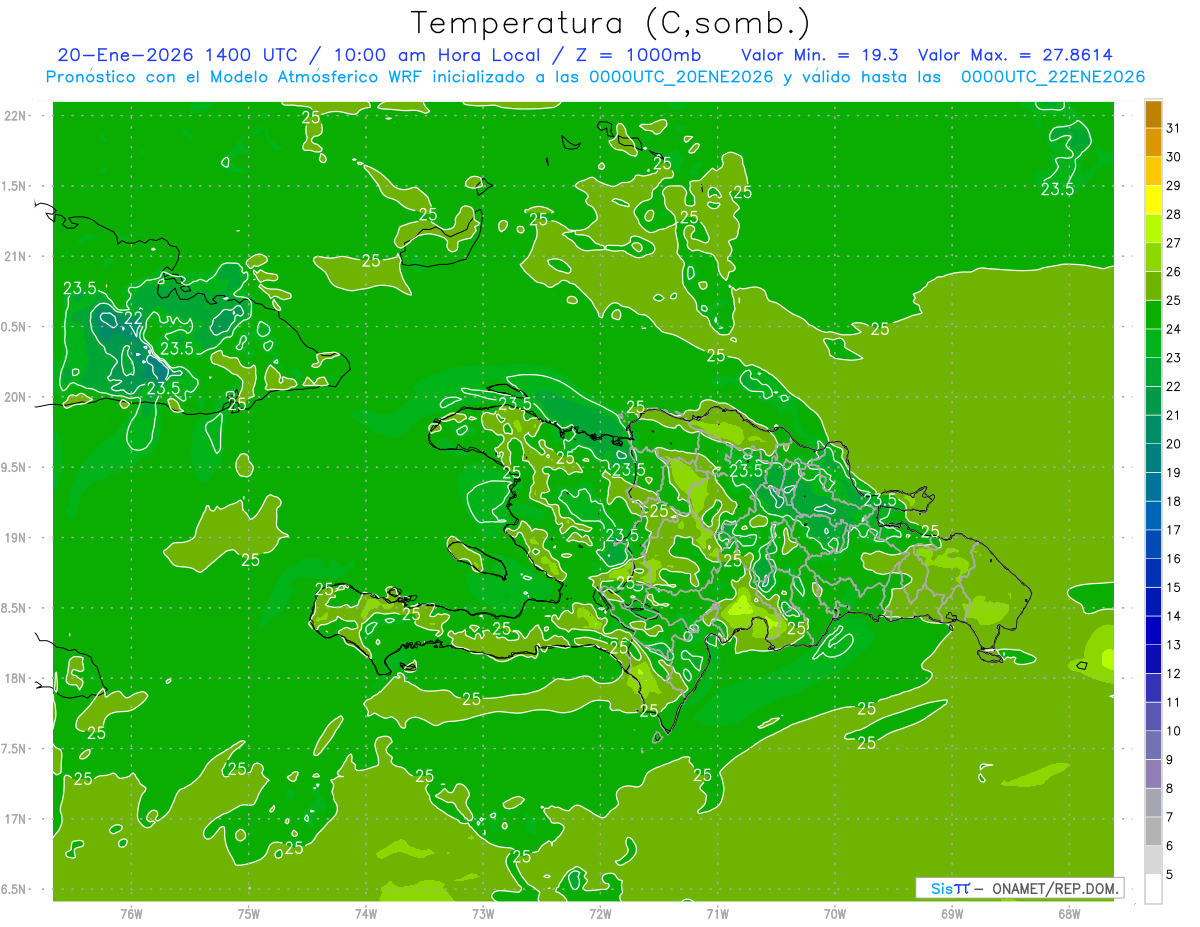Click the 72W longitude axis label
The height and width of the screenshot is (927, 1200).
600,914
